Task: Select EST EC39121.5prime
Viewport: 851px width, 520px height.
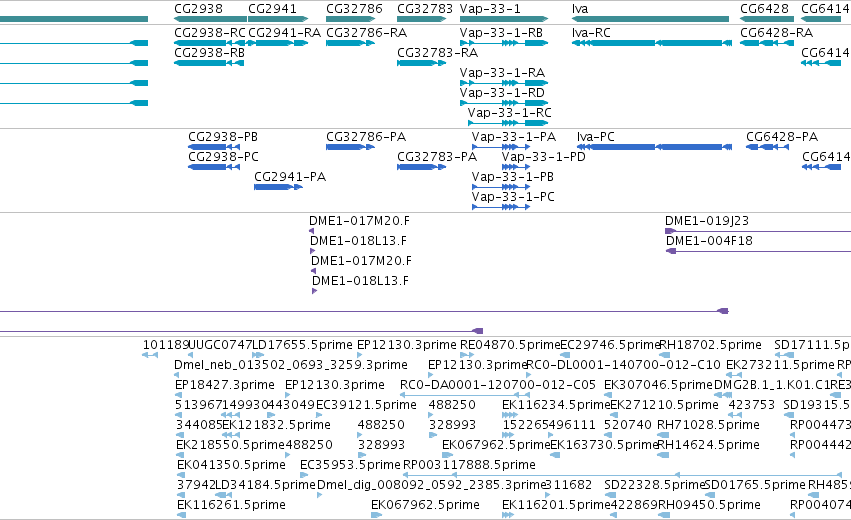Action: point(366,405)
